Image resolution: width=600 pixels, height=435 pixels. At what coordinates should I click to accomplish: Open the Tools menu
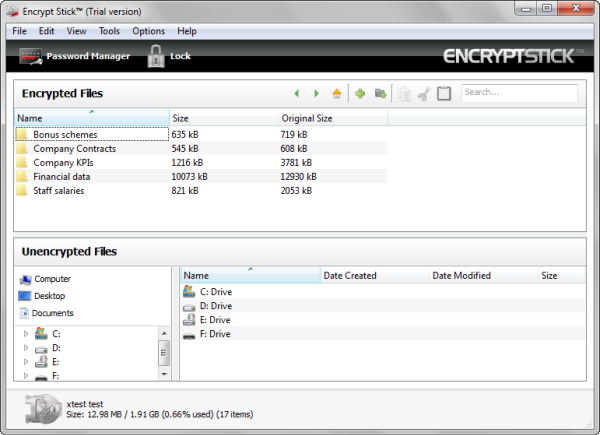pos(109,31)
